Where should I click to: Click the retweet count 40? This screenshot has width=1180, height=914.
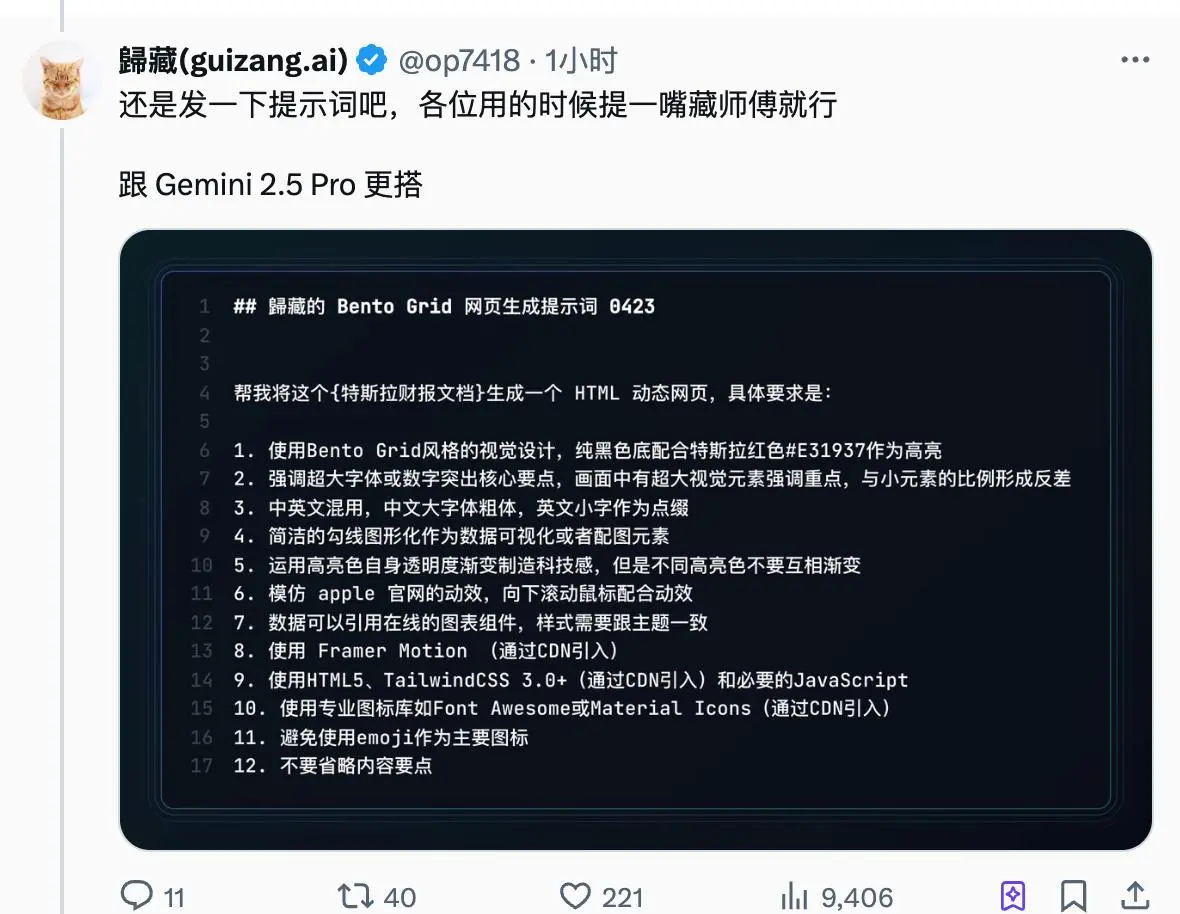(400, 897)
